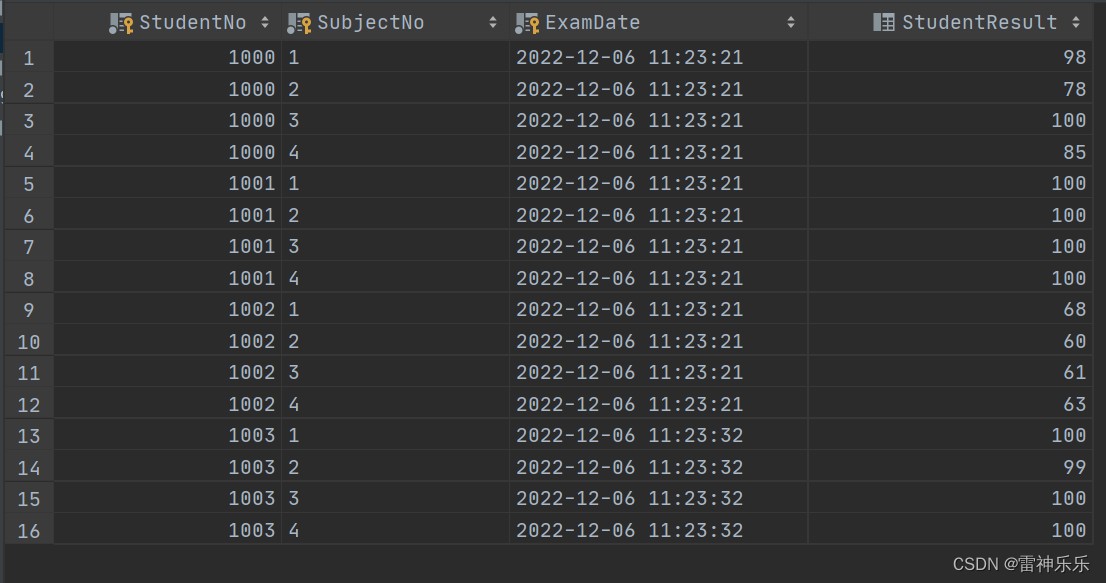Select the ExamDate cell in row 13

point(629,435)
